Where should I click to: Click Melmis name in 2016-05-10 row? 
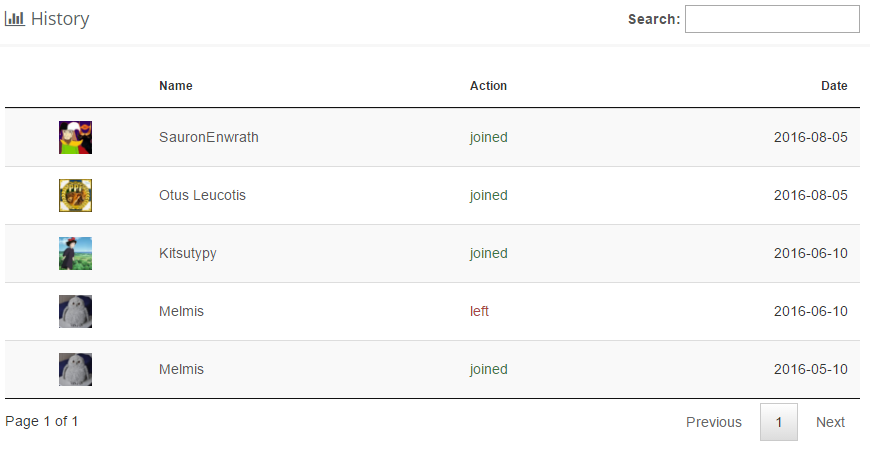pyautogui.click(x=181, y=369)
